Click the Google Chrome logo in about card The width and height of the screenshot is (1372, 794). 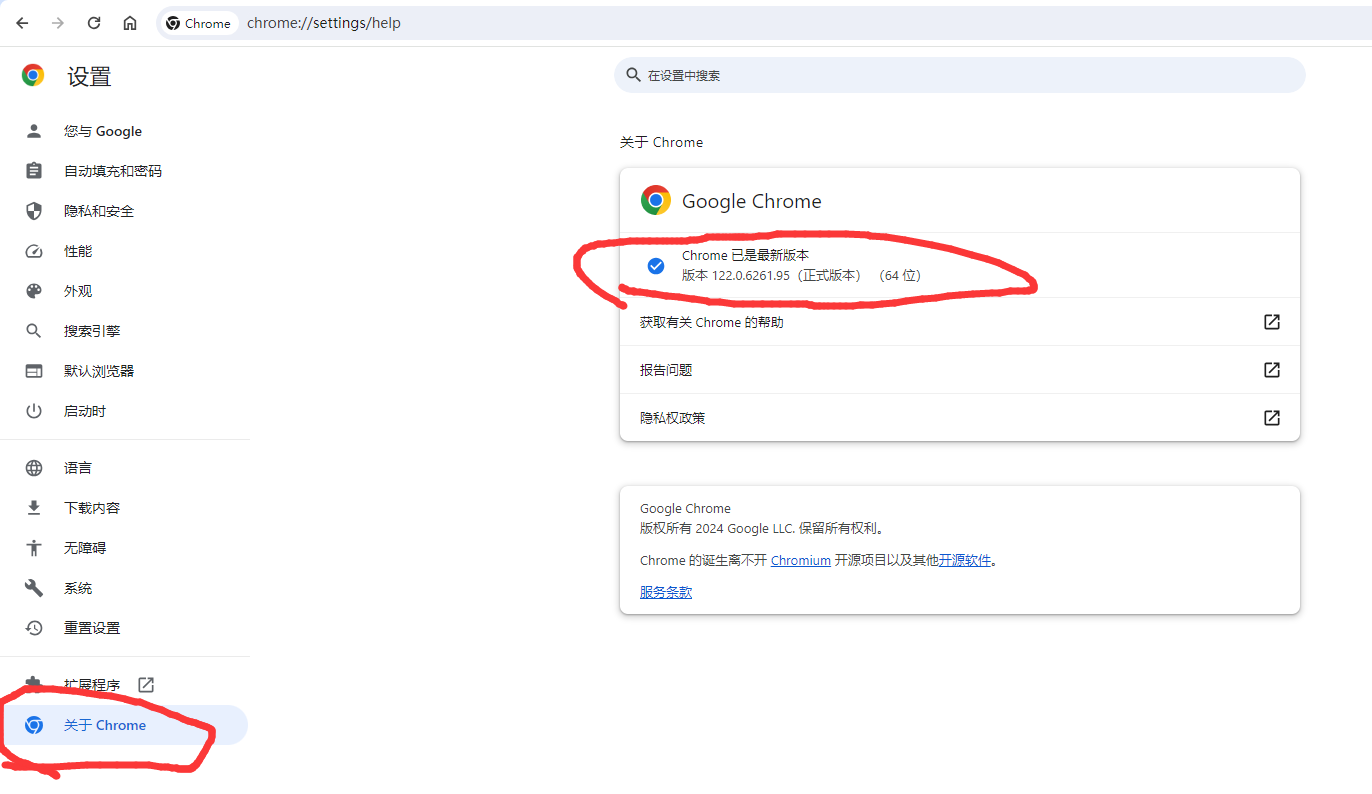click(656, 201)
